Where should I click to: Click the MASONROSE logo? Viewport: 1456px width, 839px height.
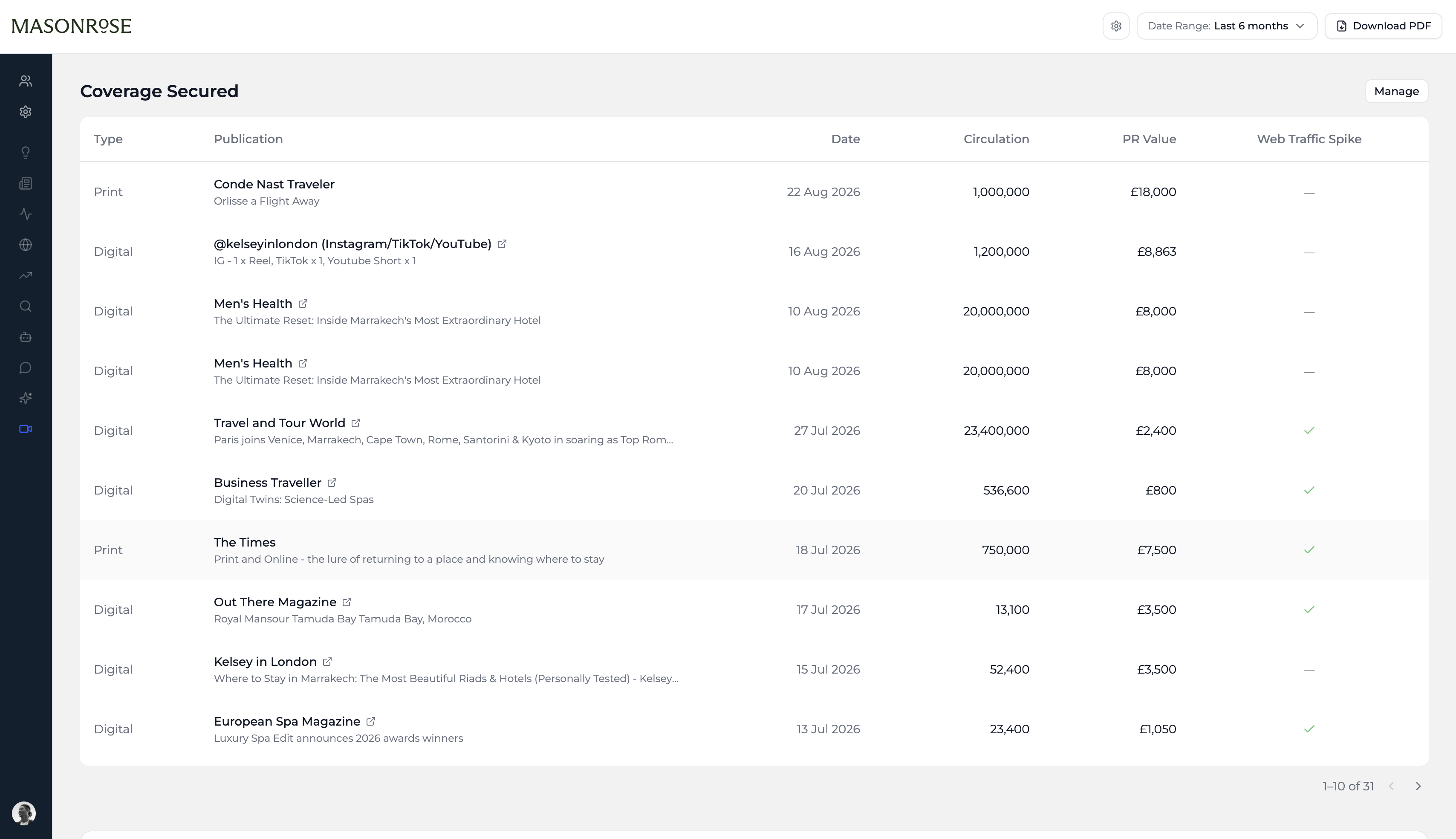72,26
